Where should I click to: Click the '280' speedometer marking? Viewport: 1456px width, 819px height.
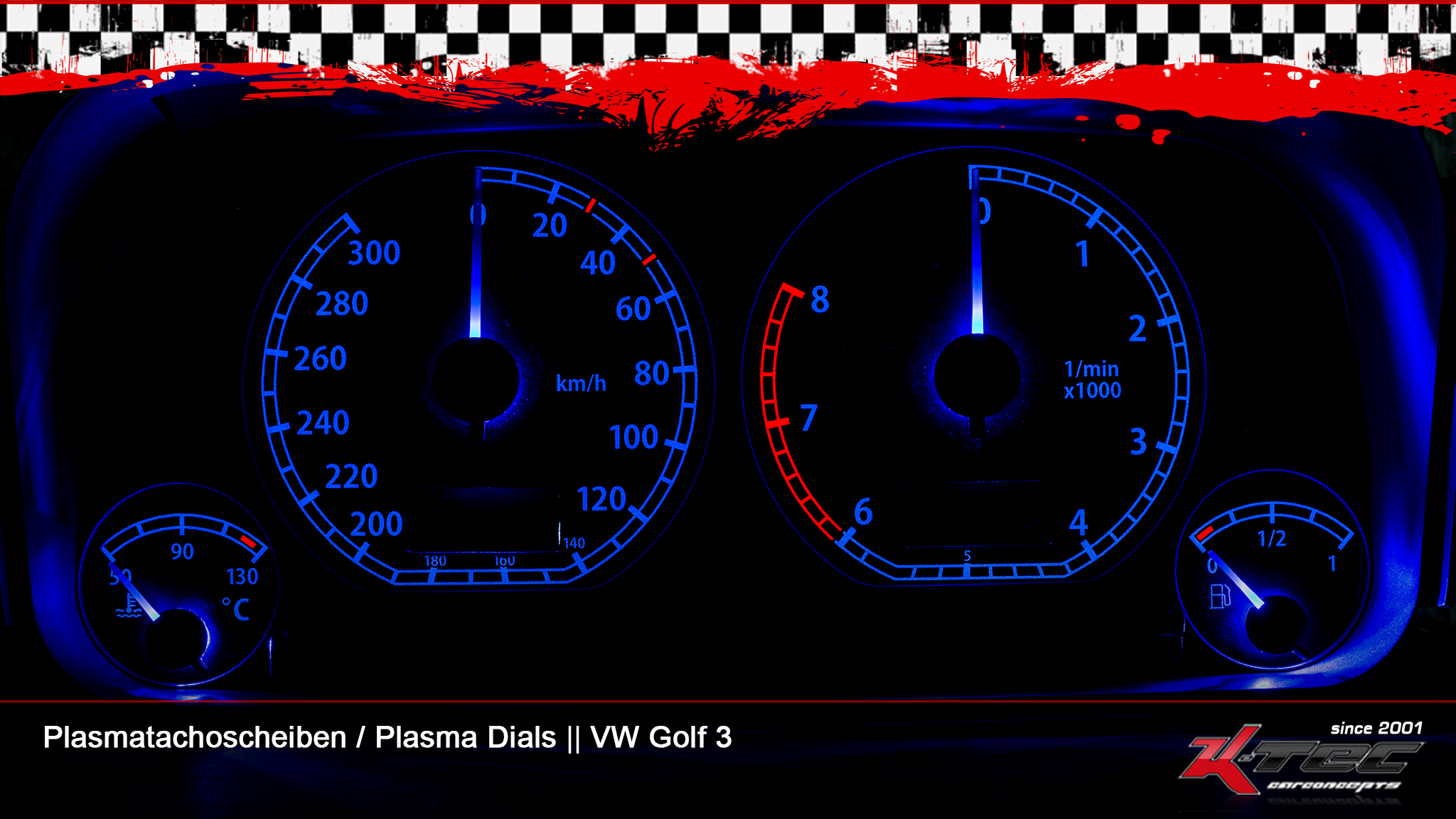[x=342, y=304]
